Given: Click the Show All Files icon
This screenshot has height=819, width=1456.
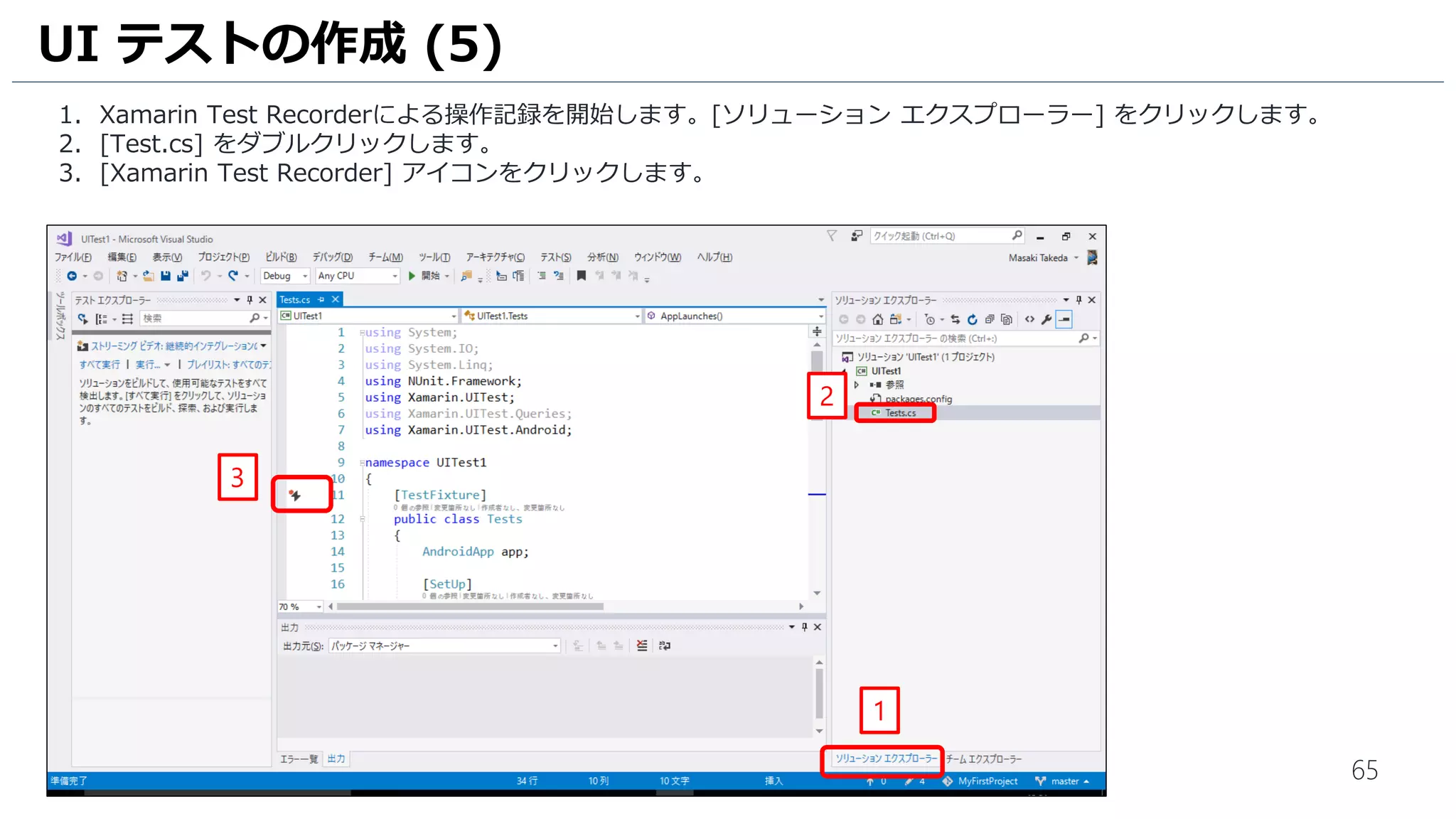Looking at the screenshot, I should pyautogui.click(x=1007, y=320).
